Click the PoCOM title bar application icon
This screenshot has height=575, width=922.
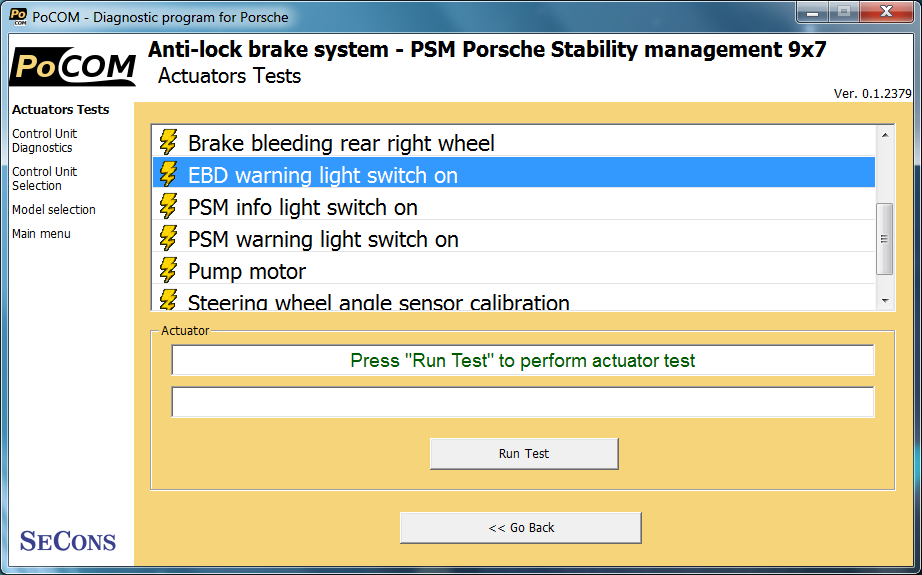click(x=18, y=16)
